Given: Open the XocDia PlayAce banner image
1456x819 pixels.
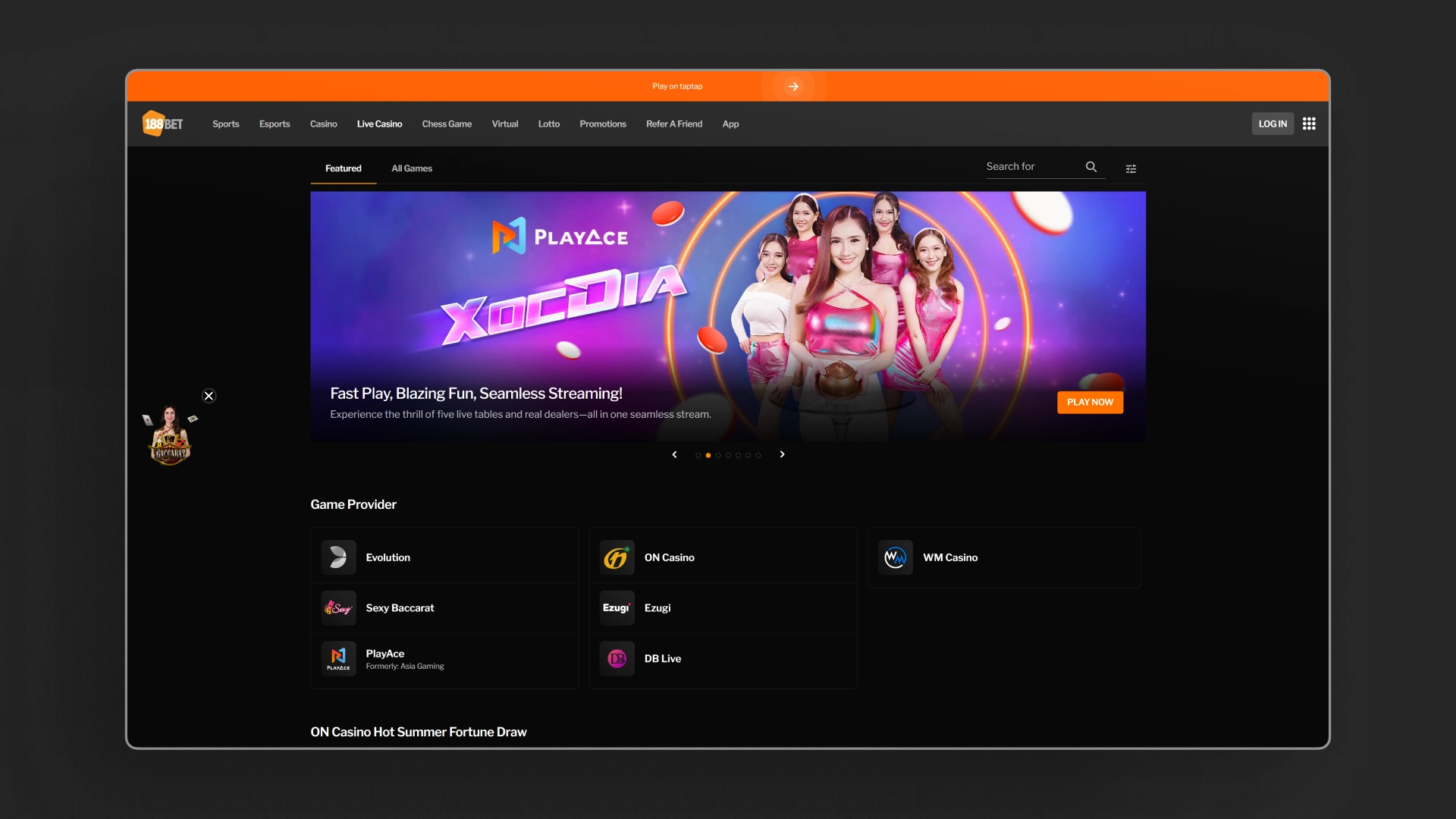Looking at the screenshot, I should 728,316.
